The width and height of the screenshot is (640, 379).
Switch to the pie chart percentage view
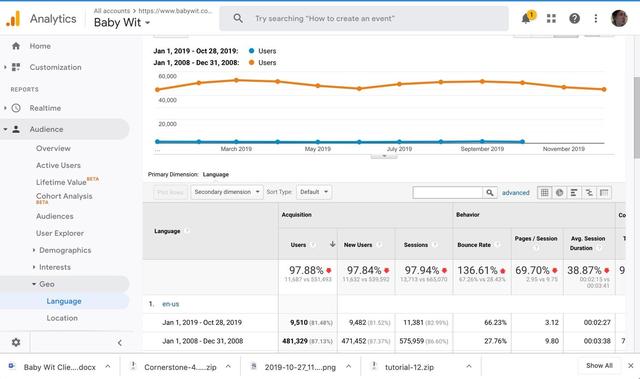(x=560, y=193)
